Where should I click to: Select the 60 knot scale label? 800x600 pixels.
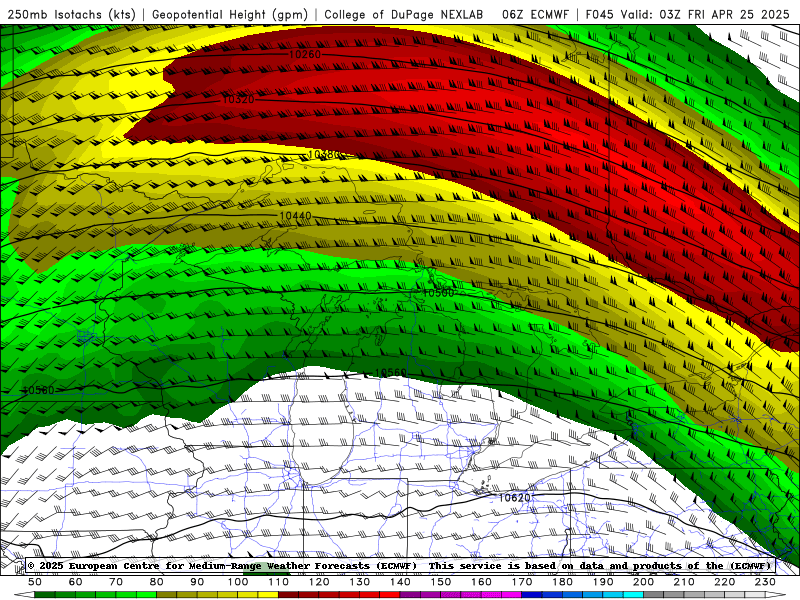click(76, 582)
